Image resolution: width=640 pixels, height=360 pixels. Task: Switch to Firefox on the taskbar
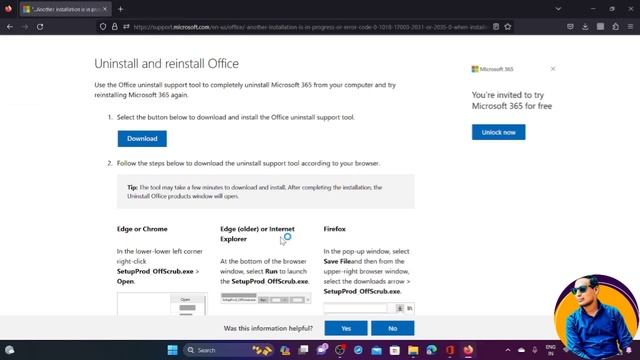coord(468,350)
